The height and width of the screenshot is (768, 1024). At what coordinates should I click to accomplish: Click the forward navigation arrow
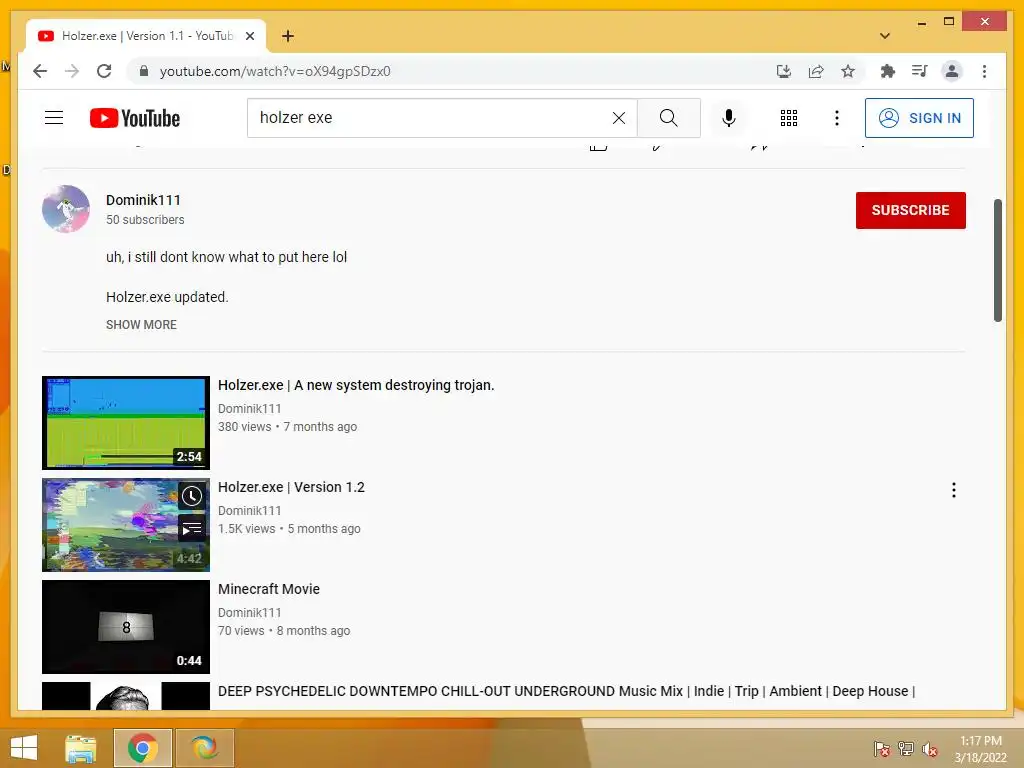click(x=72, y=71)
